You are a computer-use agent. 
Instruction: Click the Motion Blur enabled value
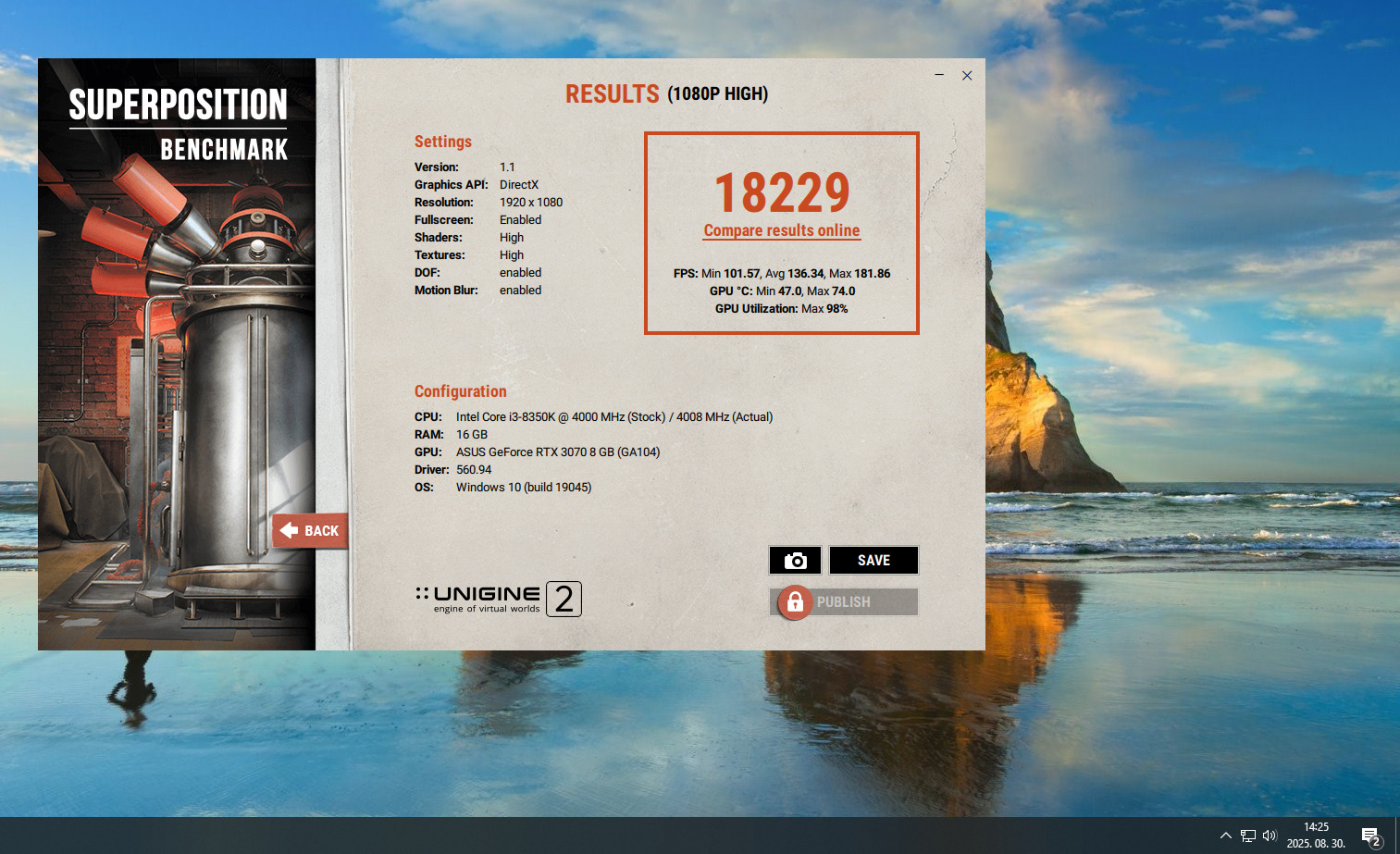pos(521,291)
